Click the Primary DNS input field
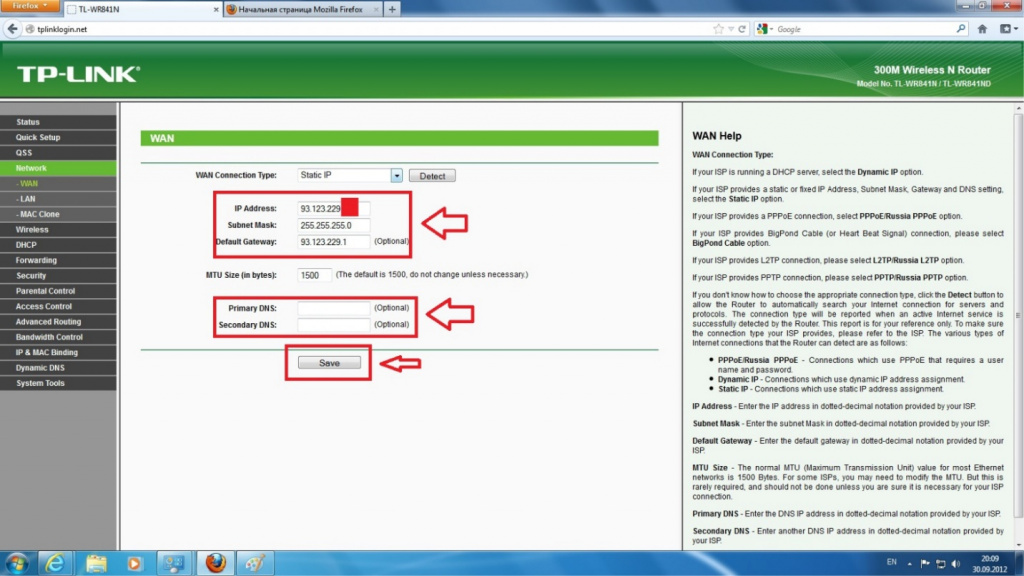This screenshot has height=576, width=1024. 334,308
